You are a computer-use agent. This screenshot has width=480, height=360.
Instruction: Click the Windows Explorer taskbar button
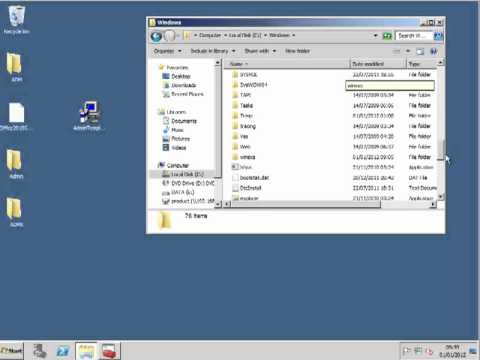tap(86, 351)
